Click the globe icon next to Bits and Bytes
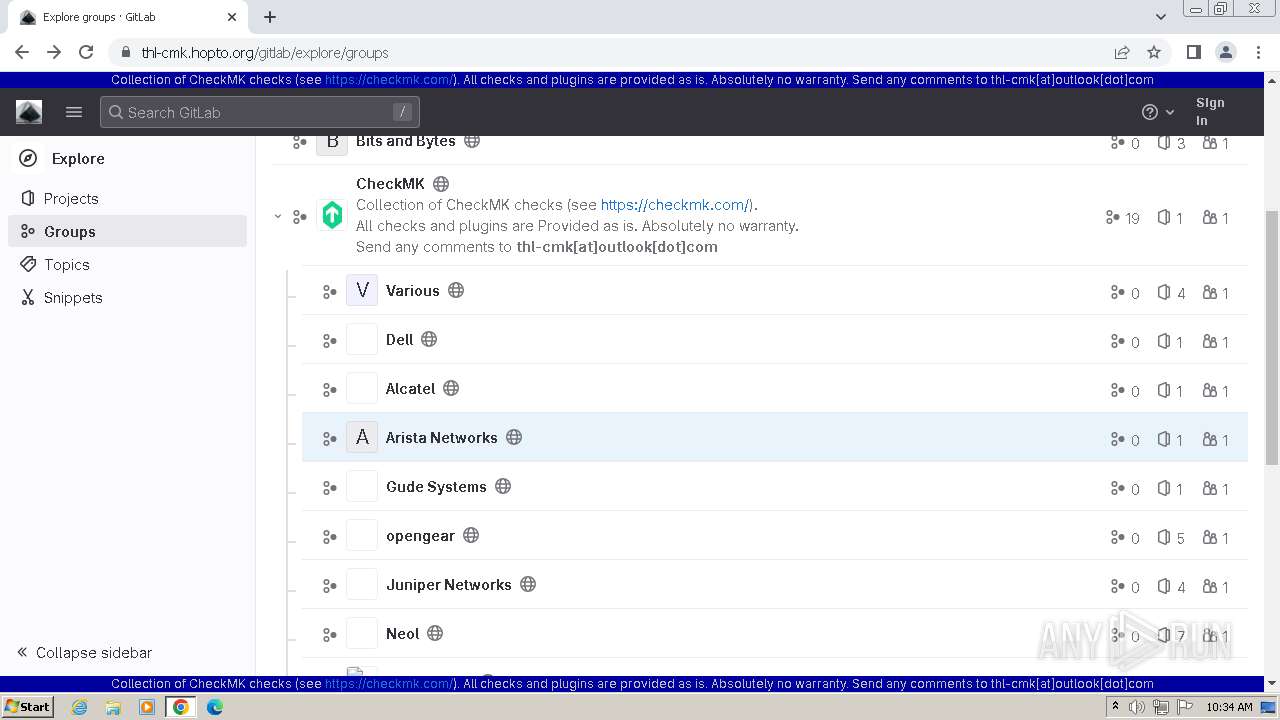Image resolution: width=1280 pixels, height=720 pixels. pos(472,141)
